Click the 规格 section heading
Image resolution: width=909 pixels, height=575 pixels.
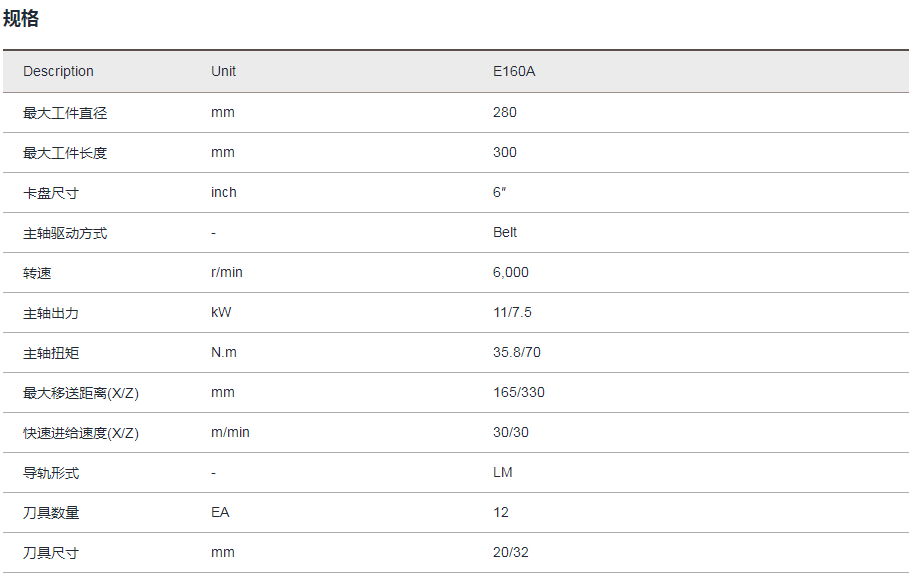(x=21, y=19)
